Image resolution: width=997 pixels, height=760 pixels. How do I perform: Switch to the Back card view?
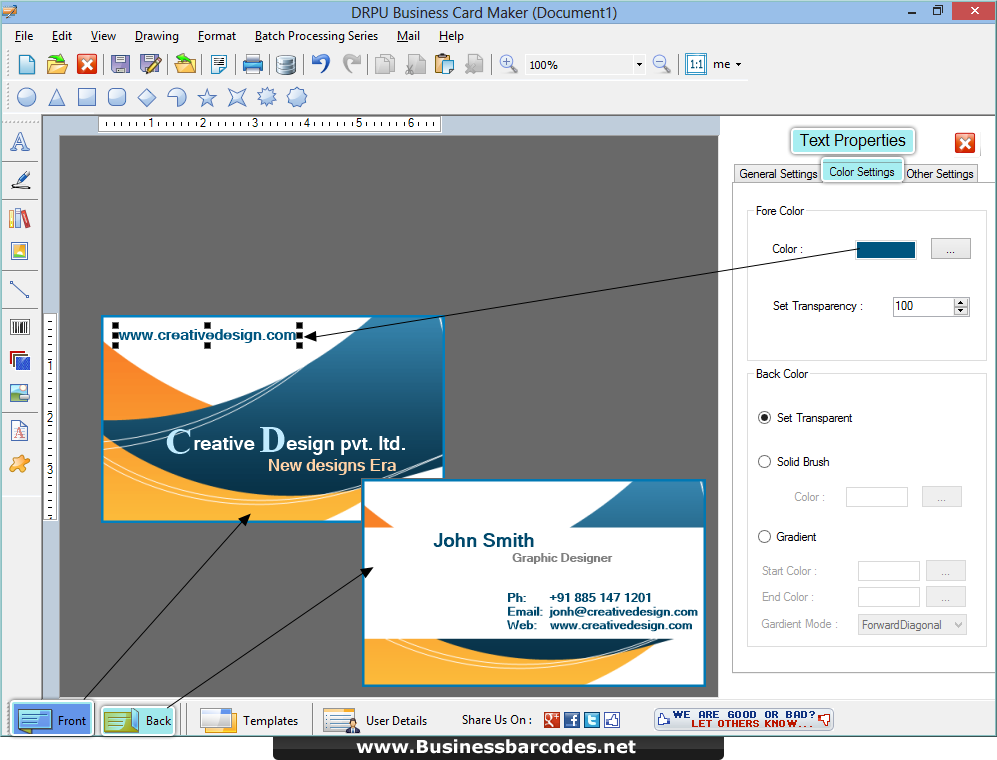(137, 719)
